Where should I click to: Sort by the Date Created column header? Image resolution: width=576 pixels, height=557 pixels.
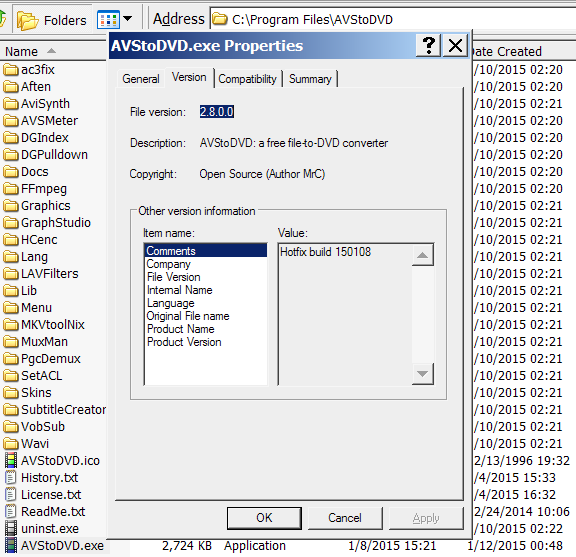pos(523,51)
